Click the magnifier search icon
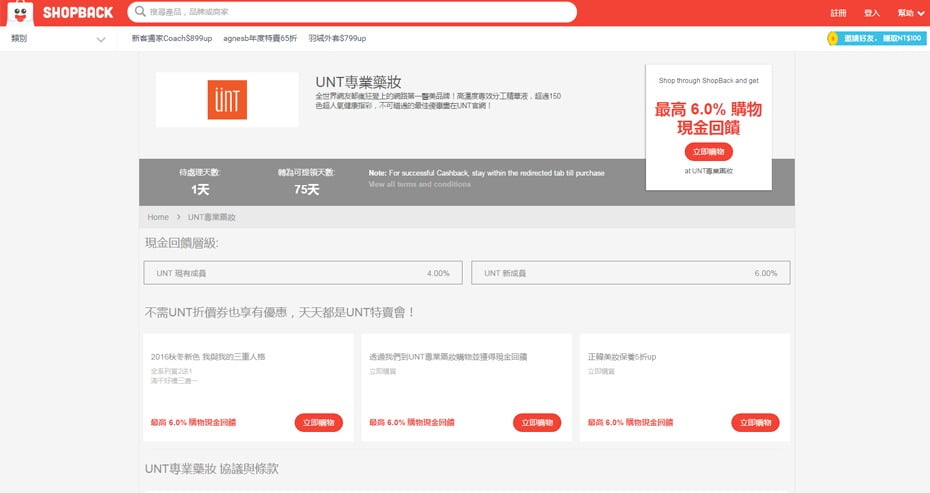 [140, 11]
